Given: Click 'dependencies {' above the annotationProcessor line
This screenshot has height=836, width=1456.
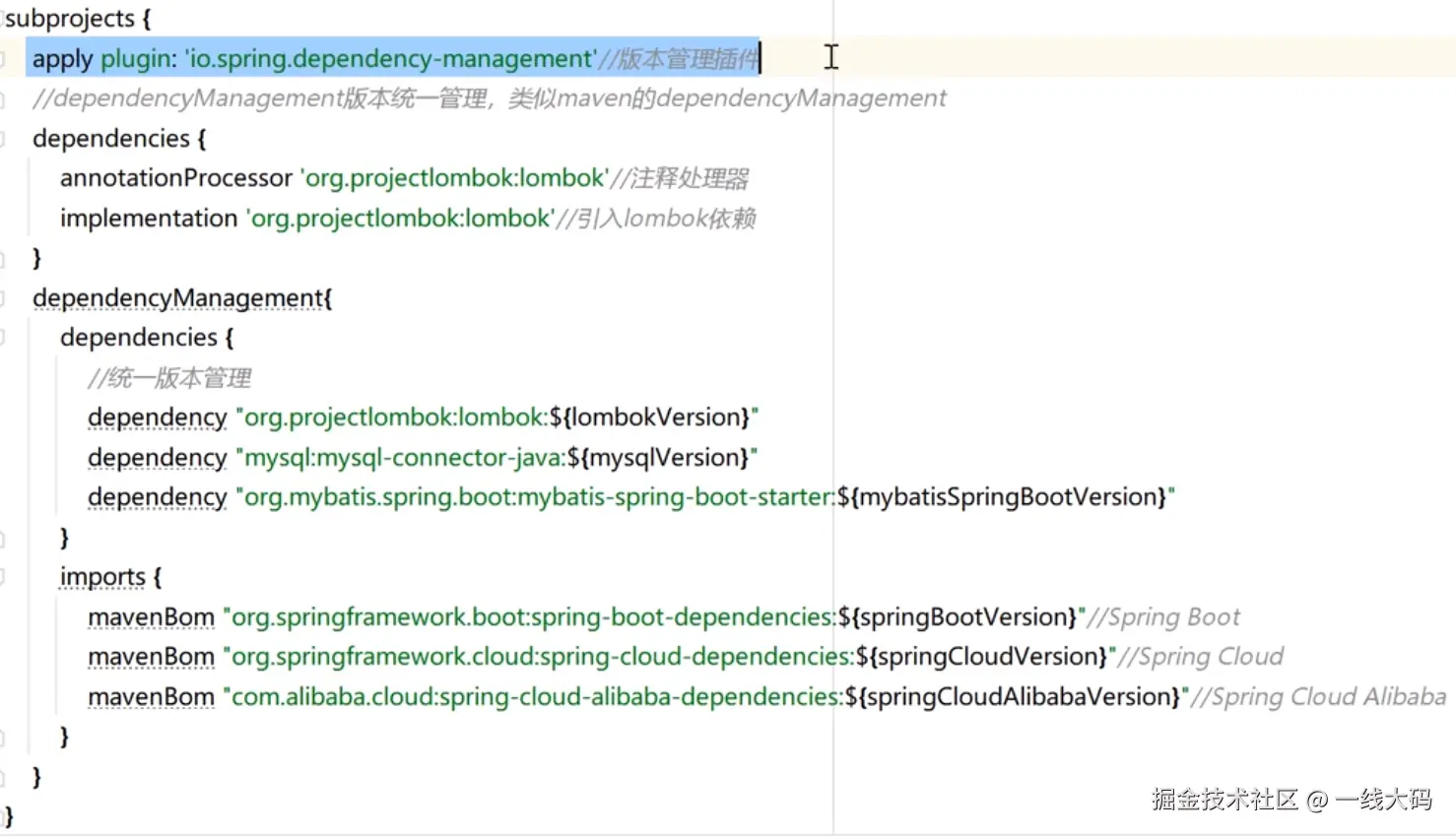Looking at the screenshot, I should pyautogui.click(x=119, y=139).
